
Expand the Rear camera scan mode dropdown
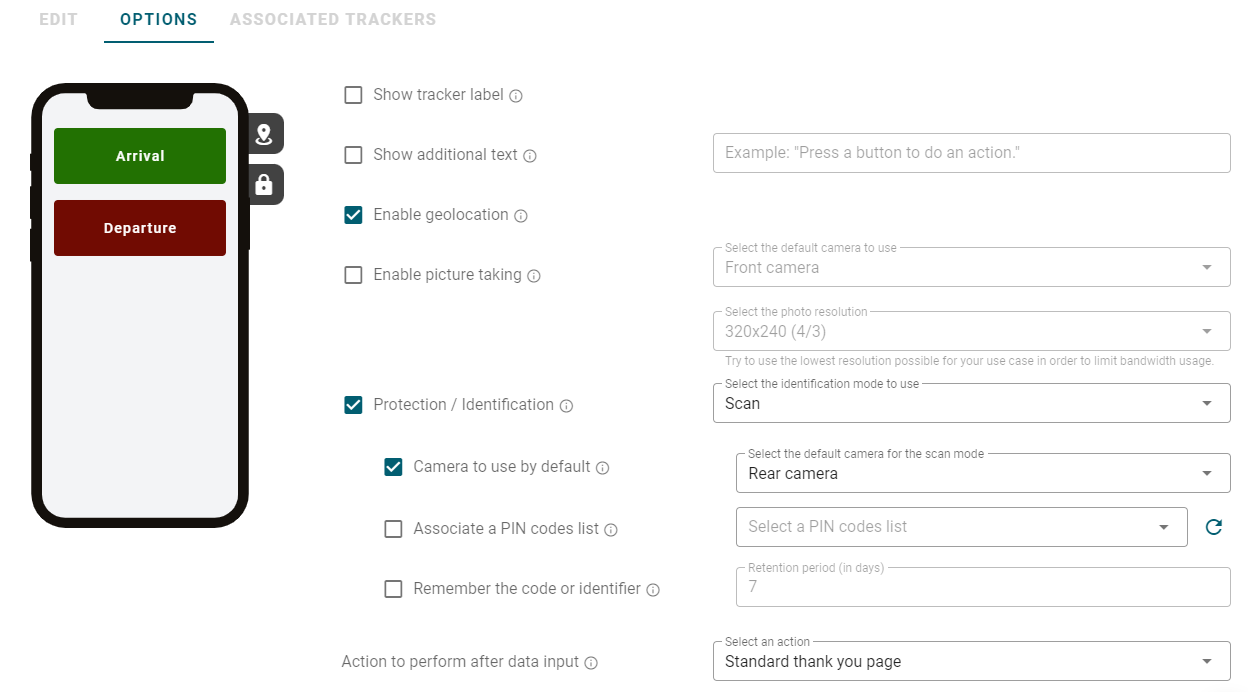(983, 473)
